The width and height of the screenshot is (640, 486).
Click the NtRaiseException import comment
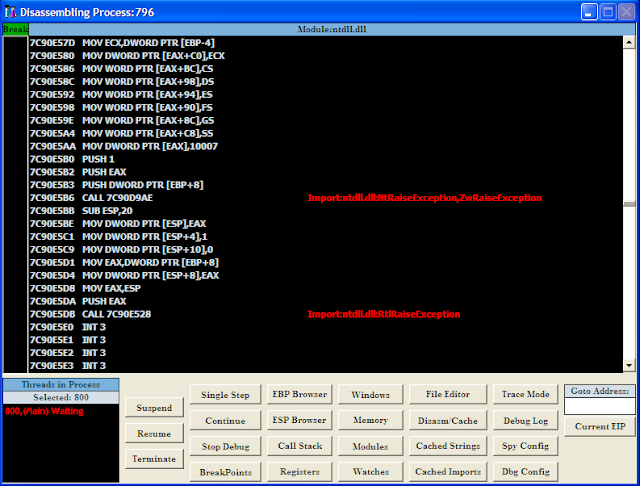click(424, 198)
